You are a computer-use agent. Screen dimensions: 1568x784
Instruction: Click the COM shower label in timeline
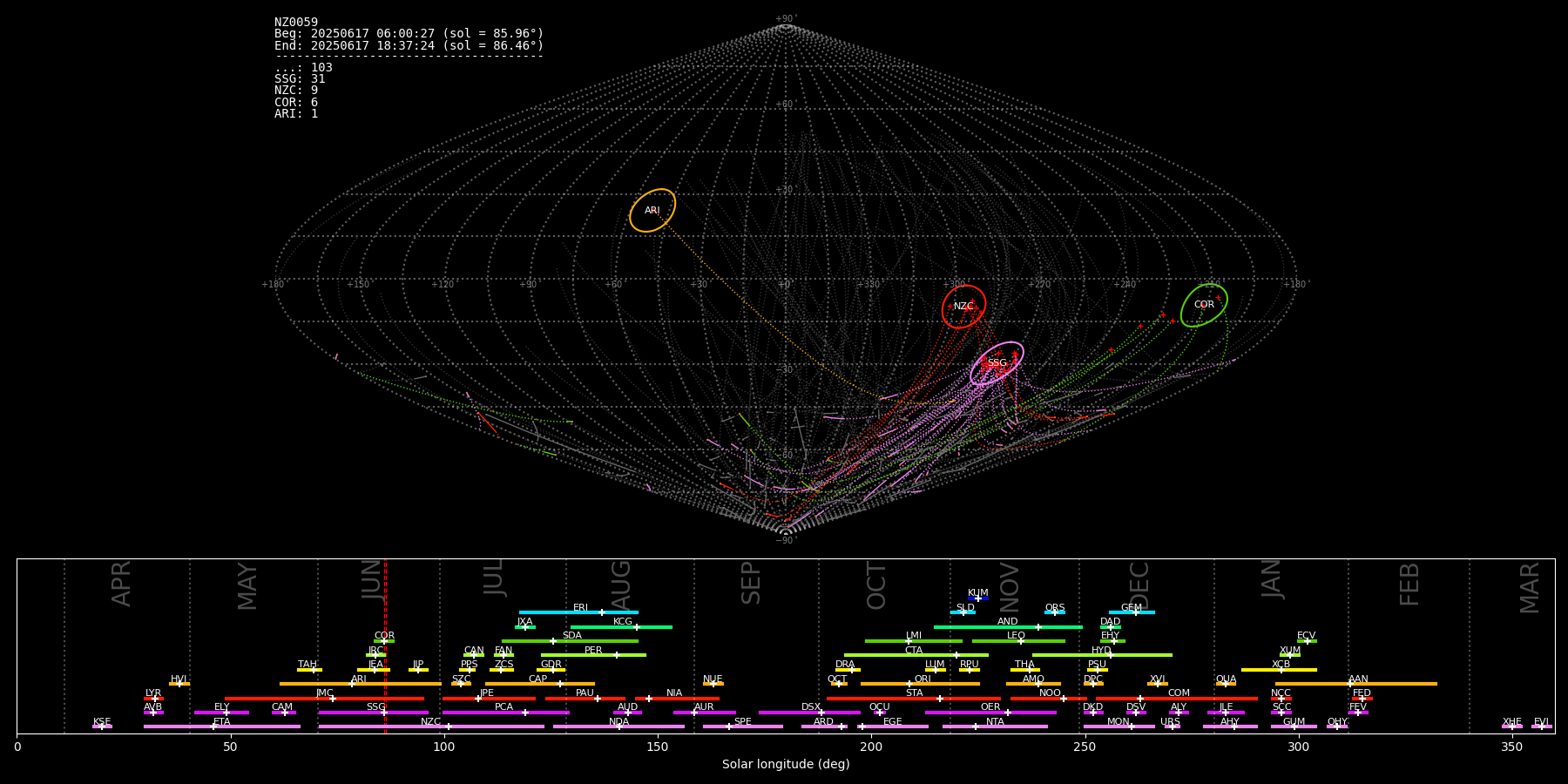(x=1179, y=693)
